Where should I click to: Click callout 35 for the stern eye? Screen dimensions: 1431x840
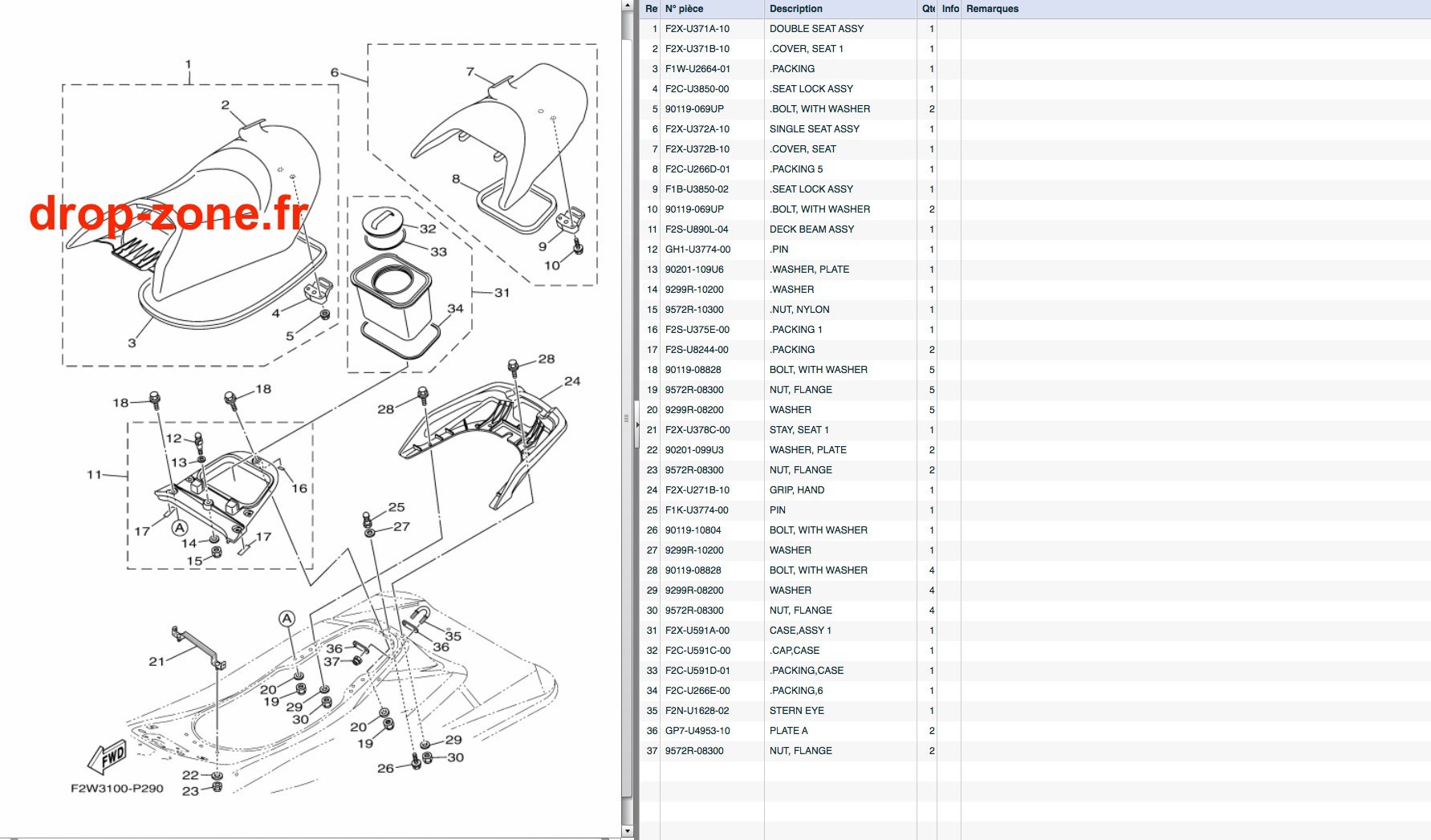click(x=453, y=636)
